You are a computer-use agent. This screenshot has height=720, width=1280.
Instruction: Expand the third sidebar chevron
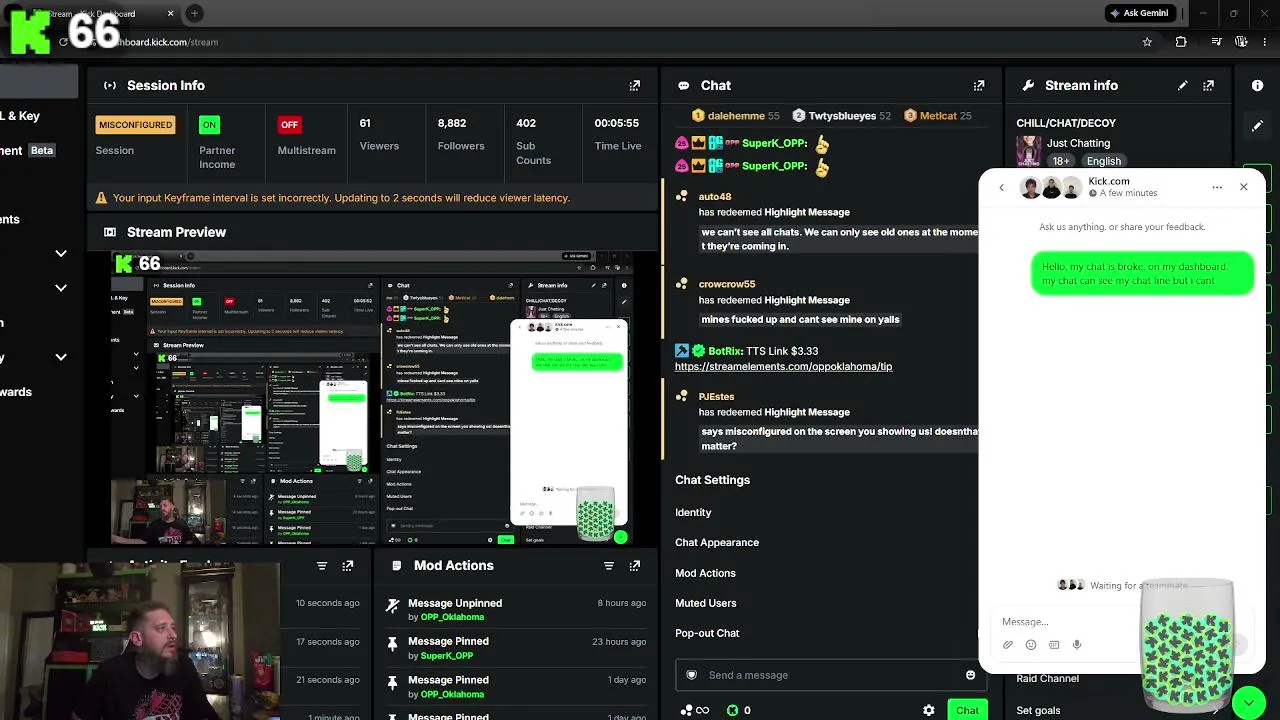61,357
